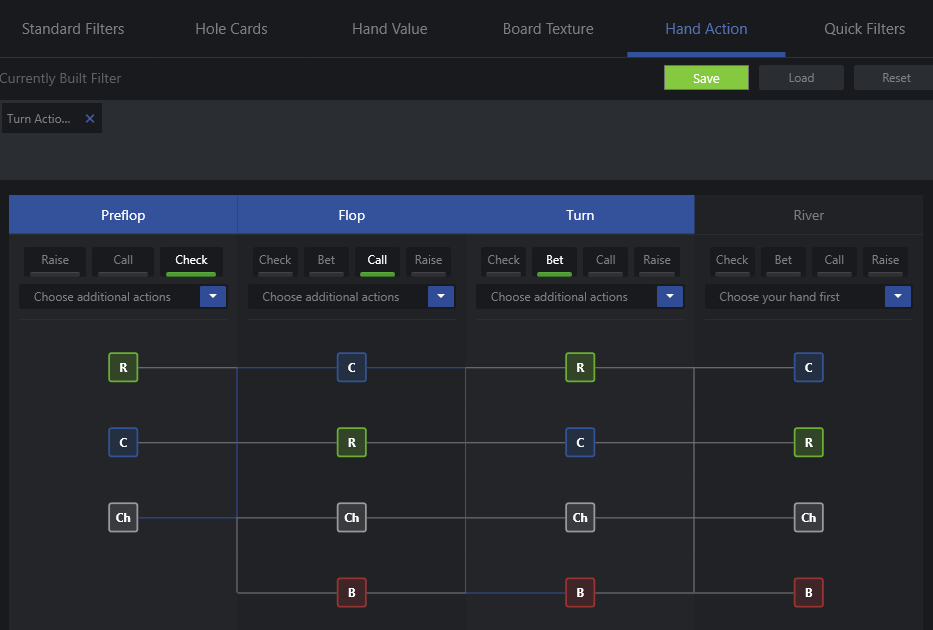This screenshot has height=630, width=933.
Task: Disable the Bet action on the Turn
Action: [x=553, y=260]
